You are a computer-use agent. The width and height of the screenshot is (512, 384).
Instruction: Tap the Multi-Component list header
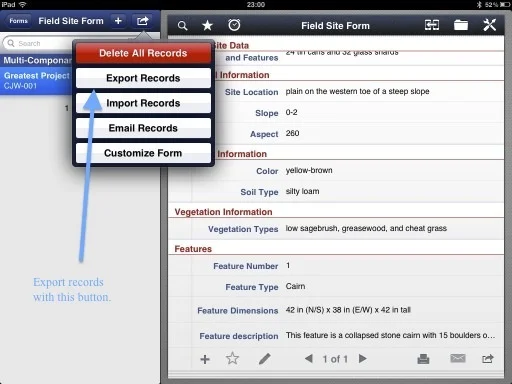click(37, 60)
